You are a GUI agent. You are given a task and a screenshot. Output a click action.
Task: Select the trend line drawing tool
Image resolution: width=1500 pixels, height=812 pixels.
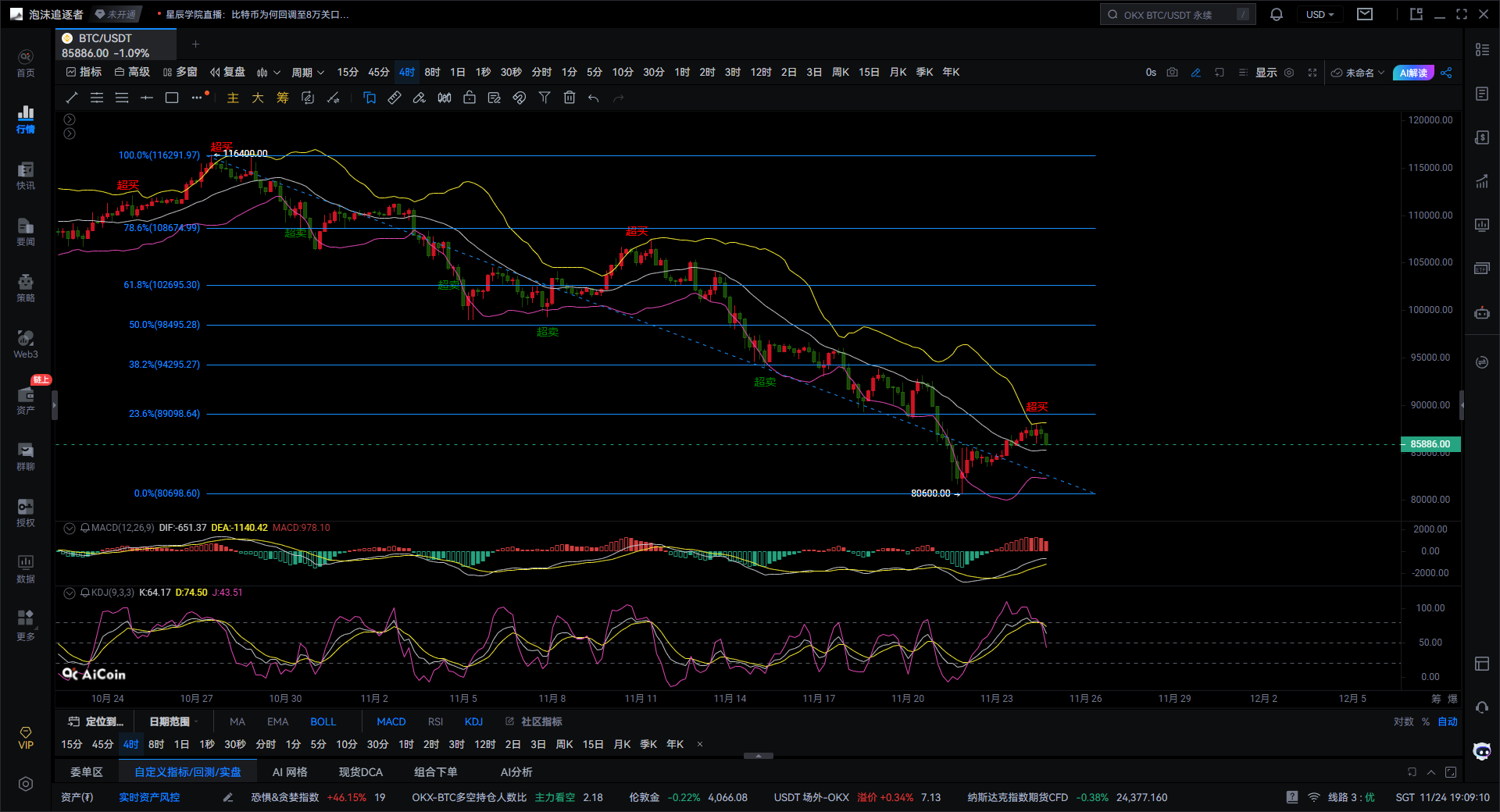[72, 98]
